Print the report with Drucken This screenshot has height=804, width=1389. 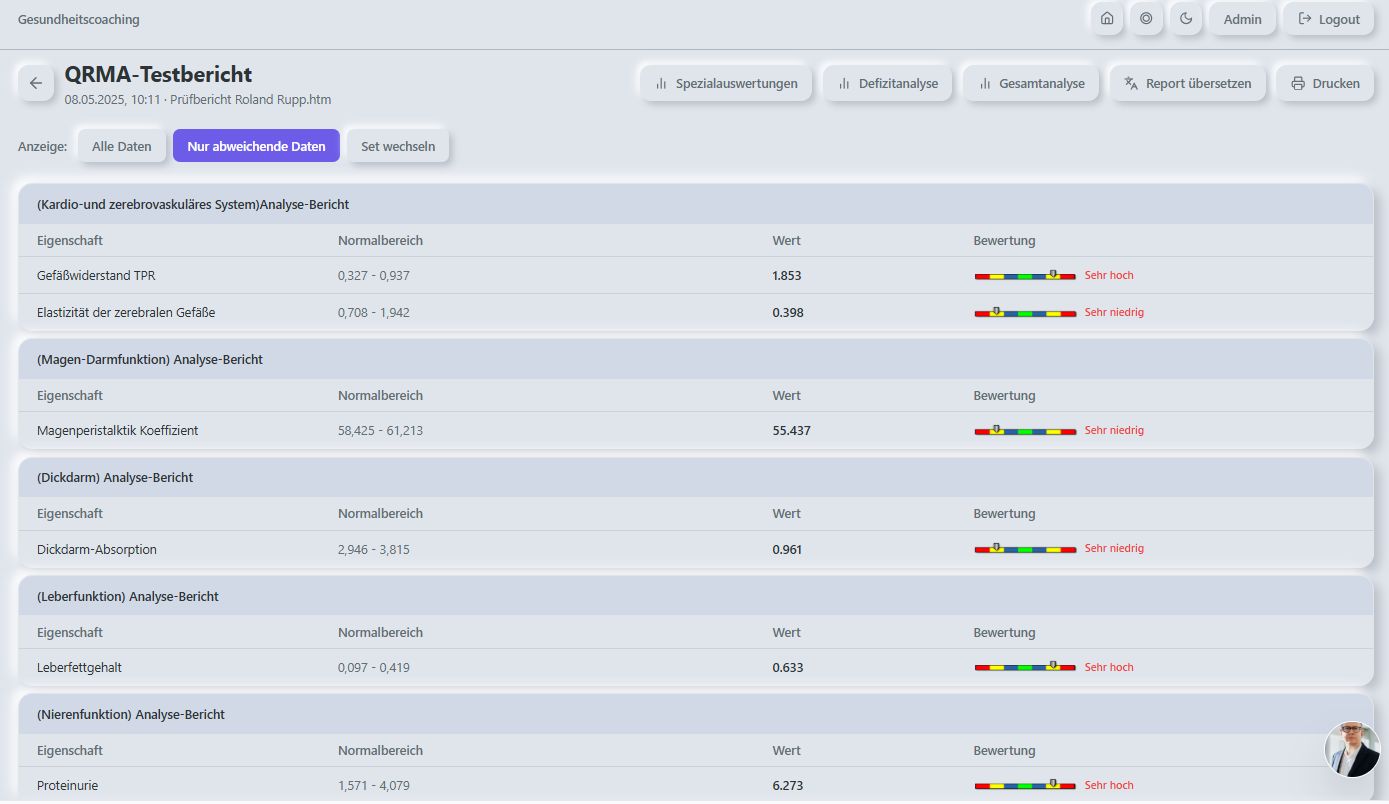1325,83
